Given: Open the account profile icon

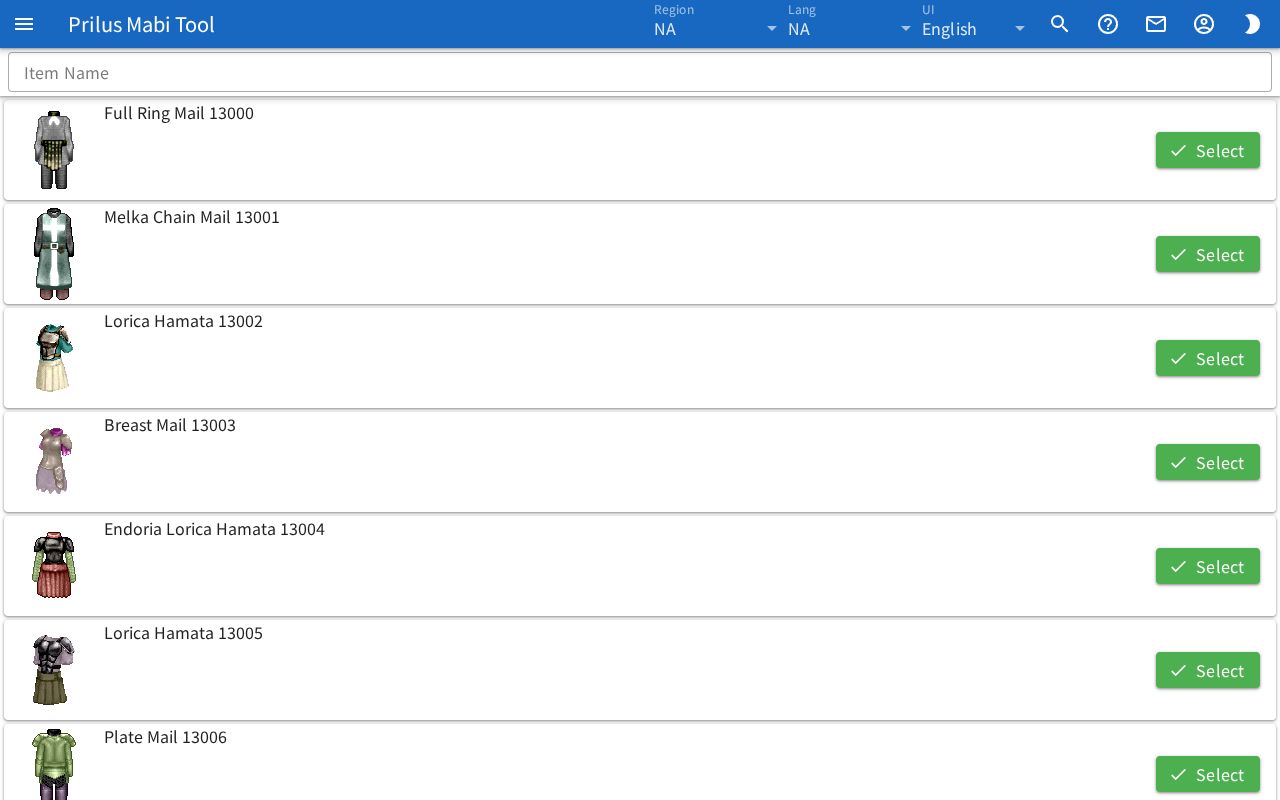Looking at the screenshot, I should point(1204,24).
